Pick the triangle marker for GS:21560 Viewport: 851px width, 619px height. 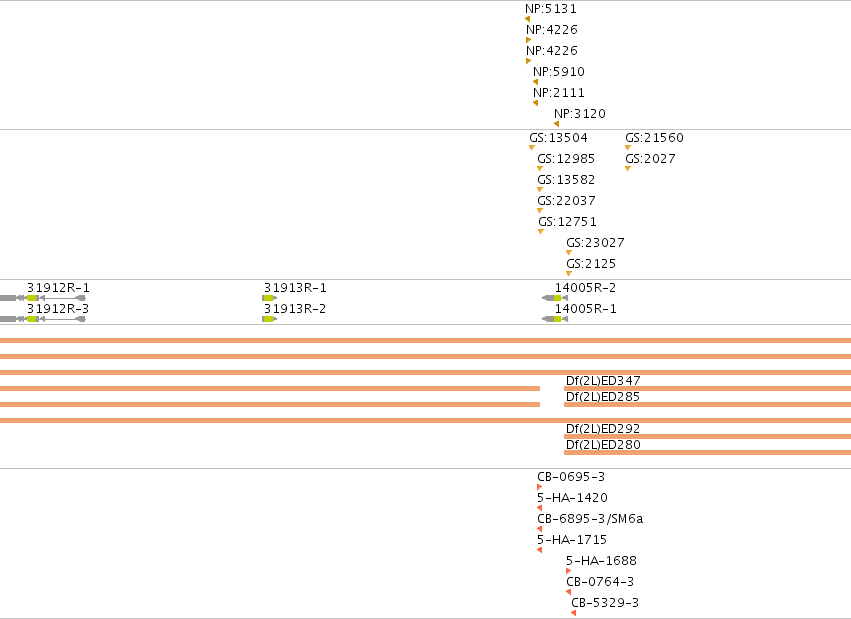tap(628, 148)
